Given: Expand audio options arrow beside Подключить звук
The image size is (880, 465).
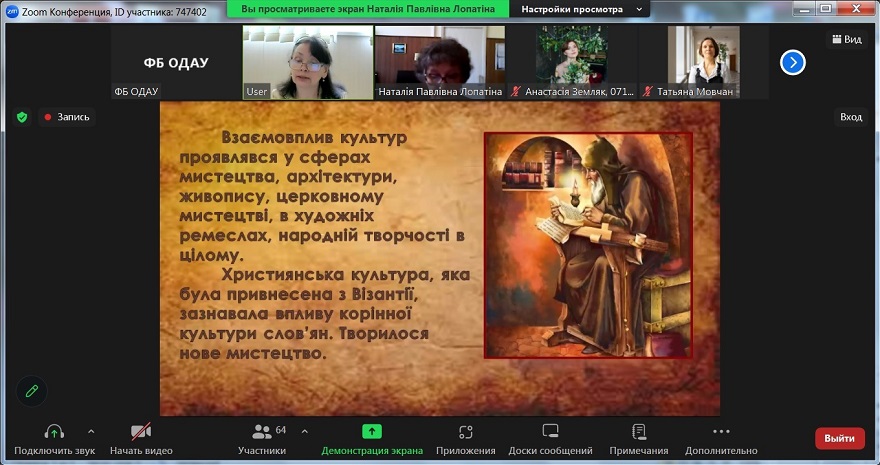Looking at the screenshot, I should [91, 432].
